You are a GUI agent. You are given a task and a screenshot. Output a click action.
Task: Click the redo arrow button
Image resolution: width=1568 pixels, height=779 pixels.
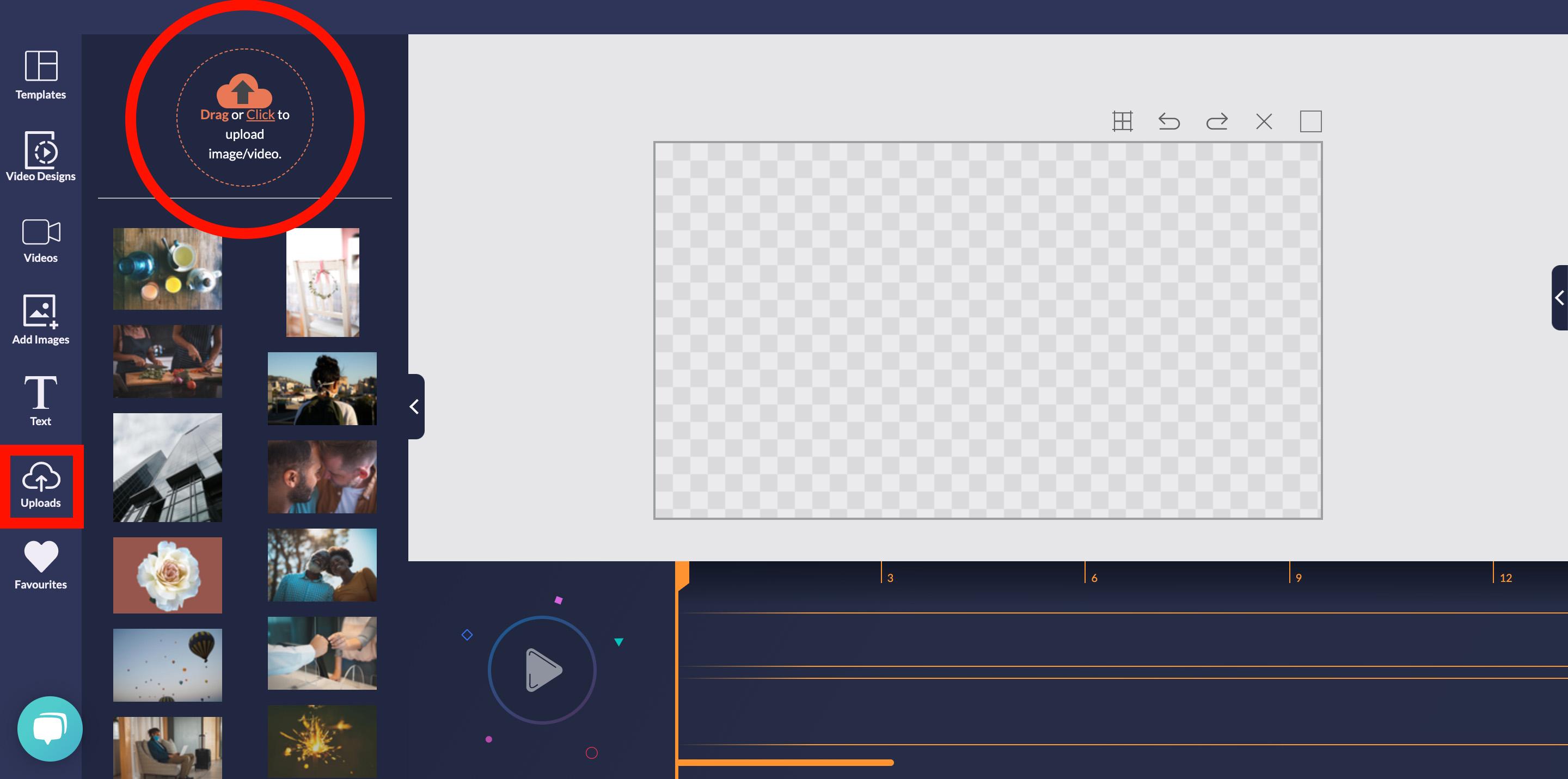[x=1216, y=120]
